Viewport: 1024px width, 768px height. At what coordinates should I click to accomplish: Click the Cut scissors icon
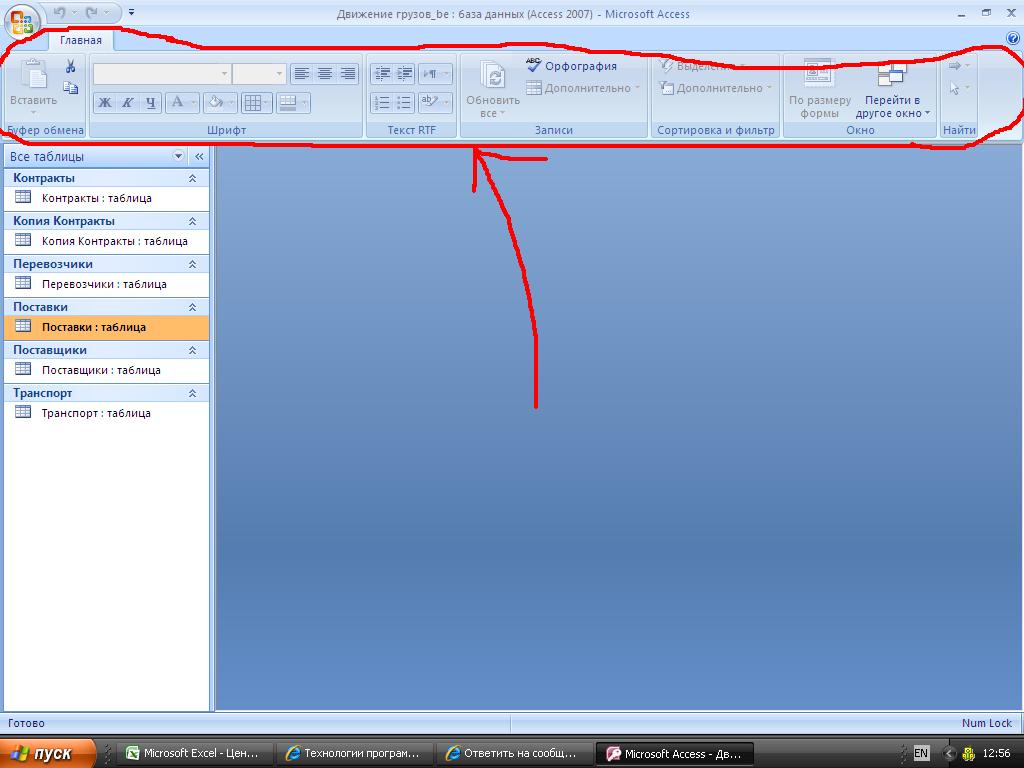point(71,66)
